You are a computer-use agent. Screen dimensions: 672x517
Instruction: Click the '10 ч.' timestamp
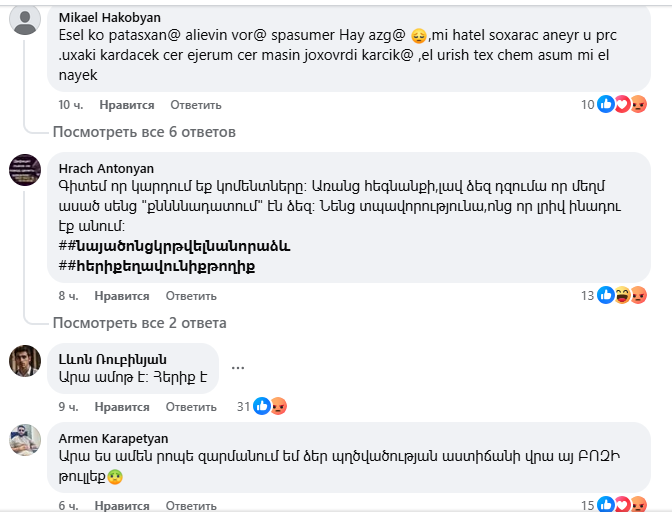tap(70, 104)
